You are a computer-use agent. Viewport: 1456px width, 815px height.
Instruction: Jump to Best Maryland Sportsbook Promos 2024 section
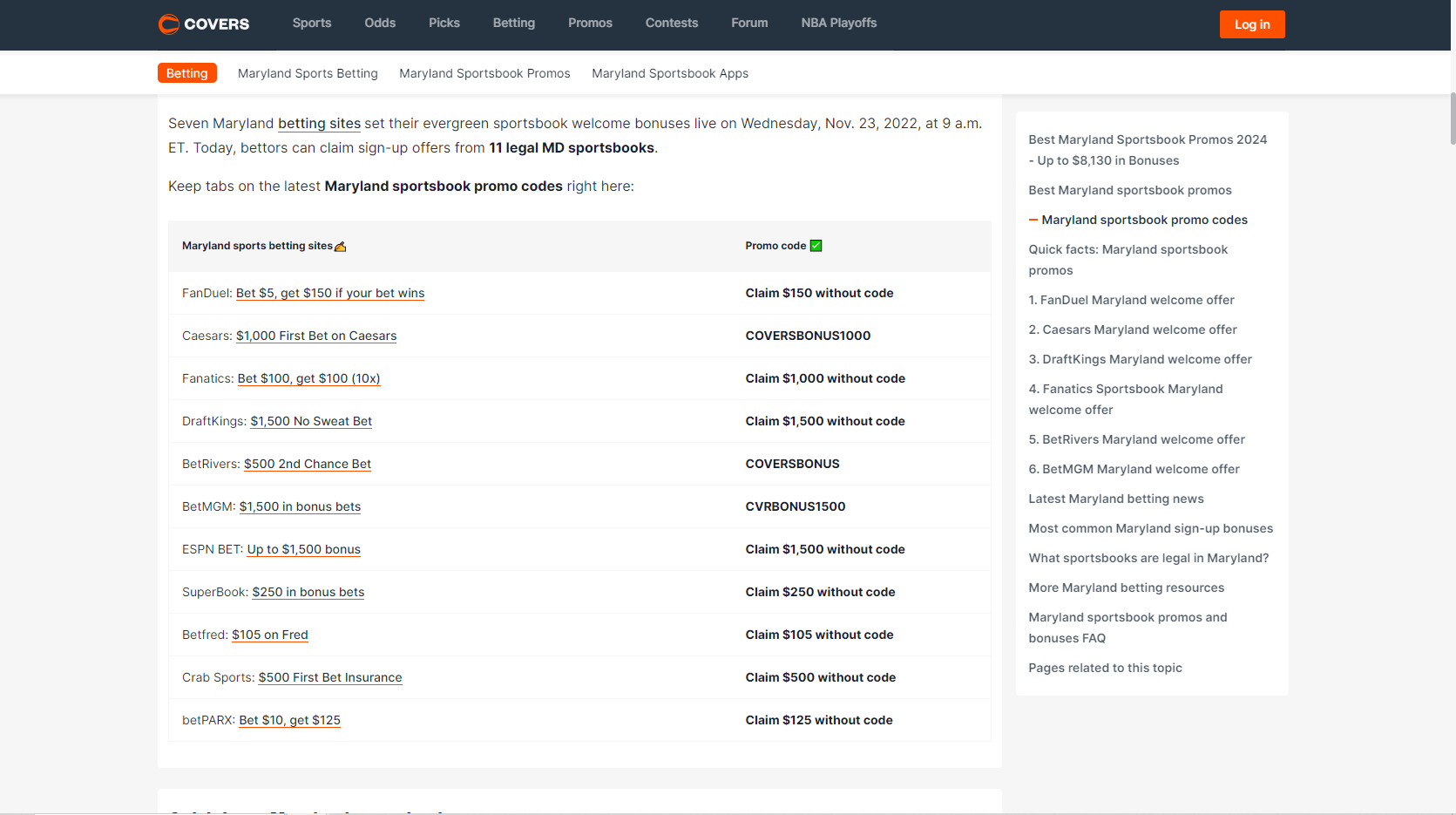click(x=1148, y=150)
